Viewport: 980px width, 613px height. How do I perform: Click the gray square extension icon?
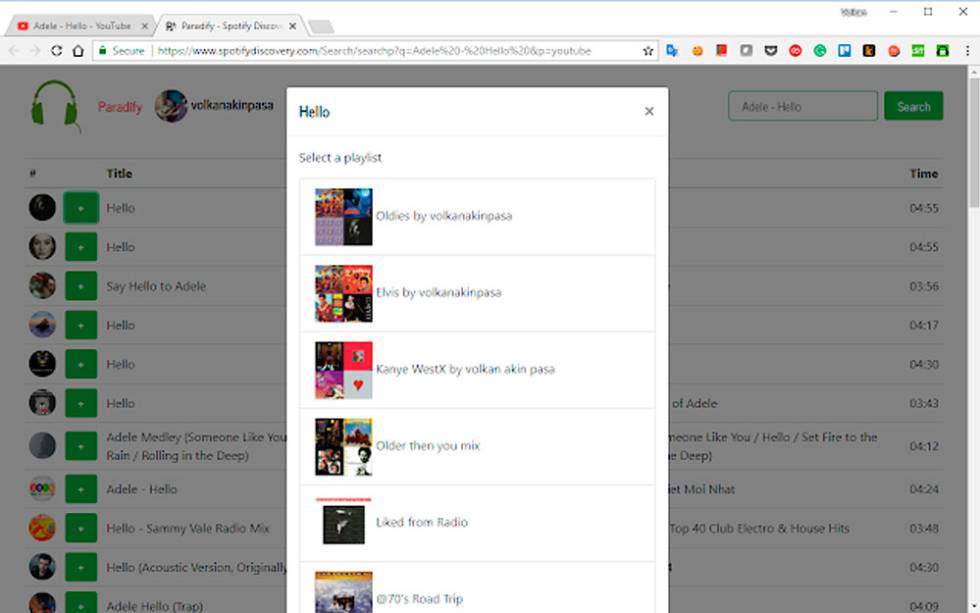pyautogui.click(x=746, y=51)
